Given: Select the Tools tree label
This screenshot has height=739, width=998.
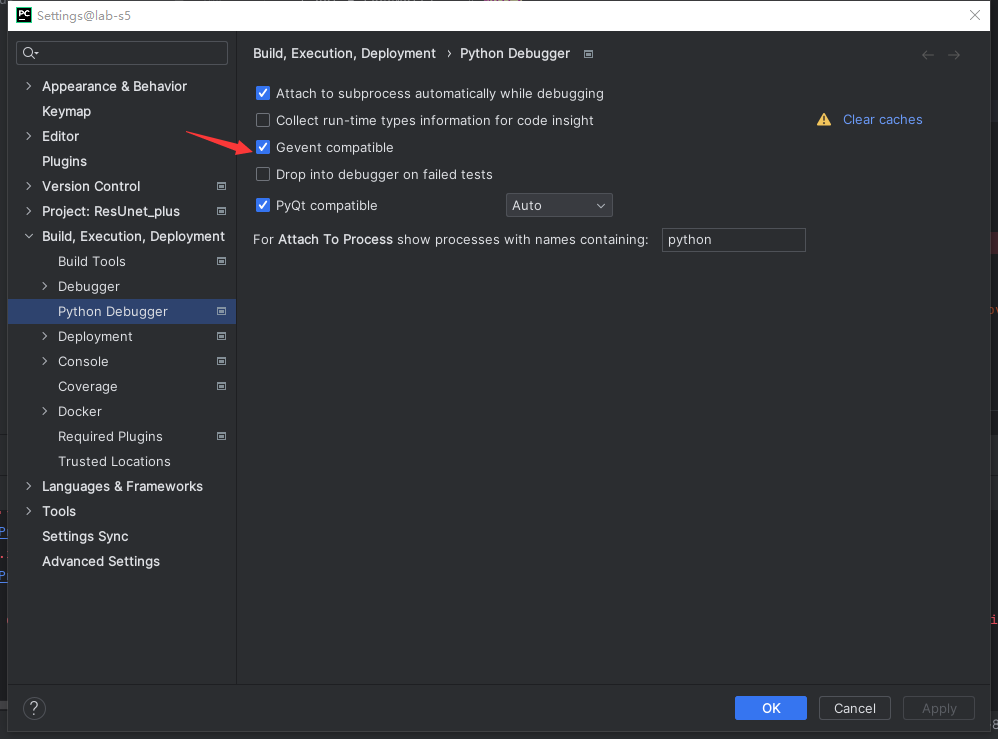Looking at the screenshot, I should 59,511.
